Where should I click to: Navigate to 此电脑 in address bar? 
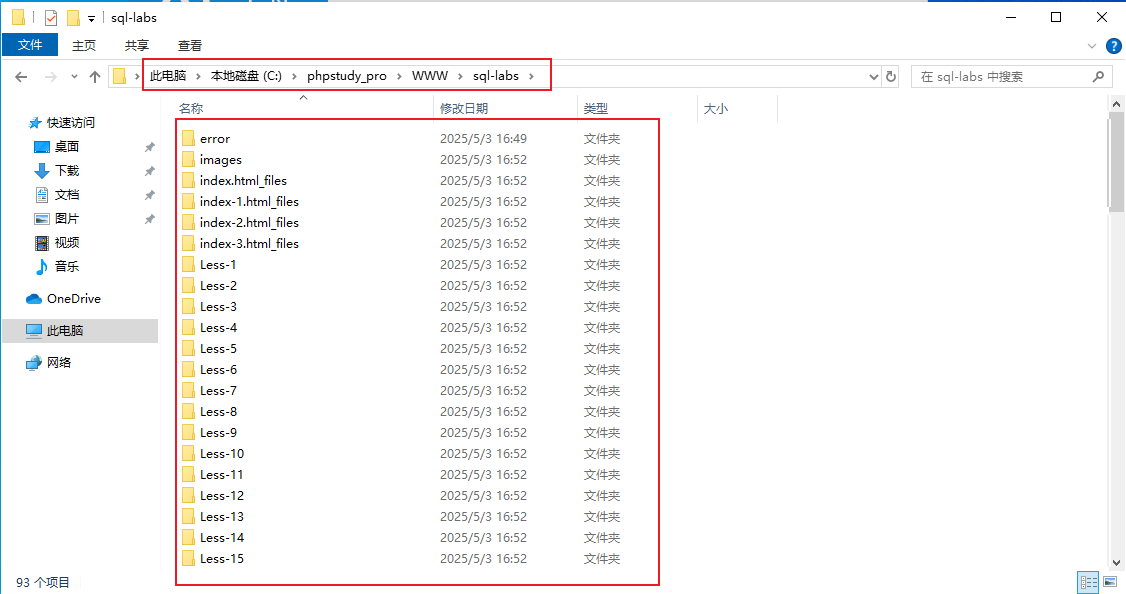click(168, 76)
